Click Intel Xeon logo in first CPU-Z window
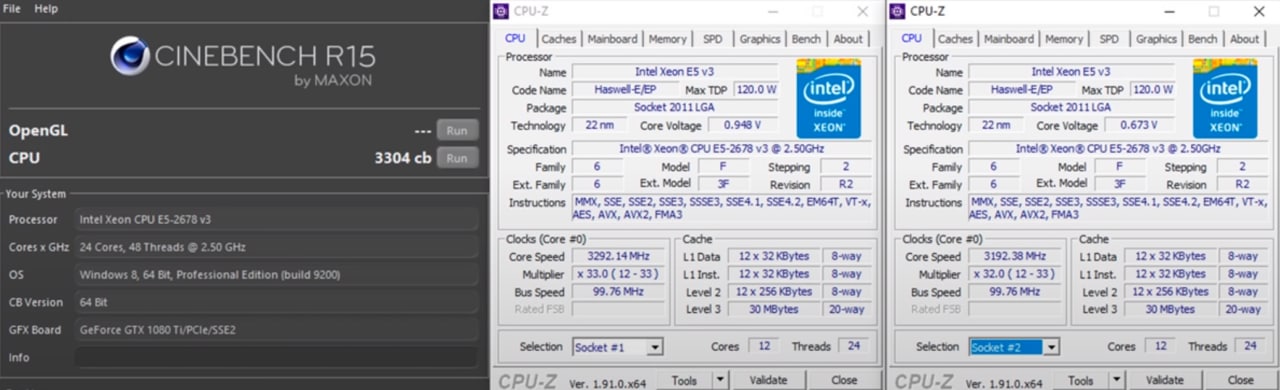The height and width of the screenshot is (390, 1280). click(828, 98)
